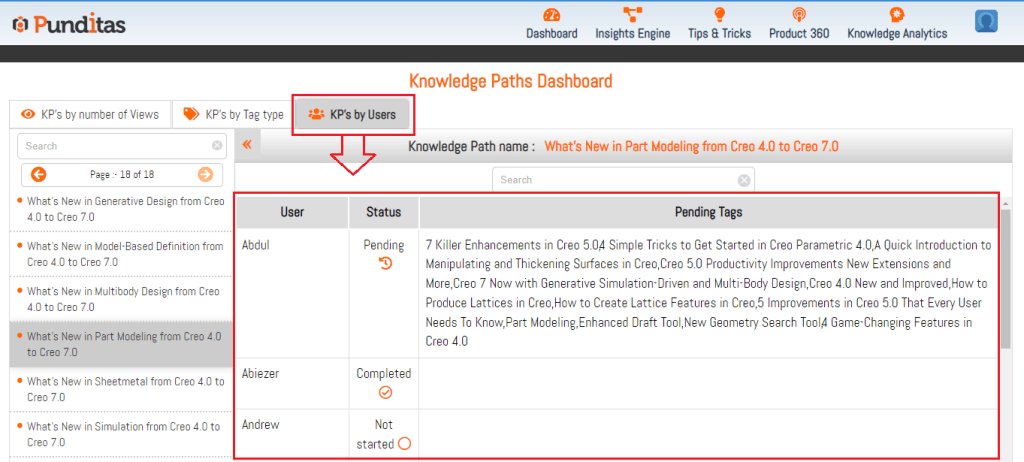Go to previous page with left arrow
Screen dimensions: 1024x462
39,175
